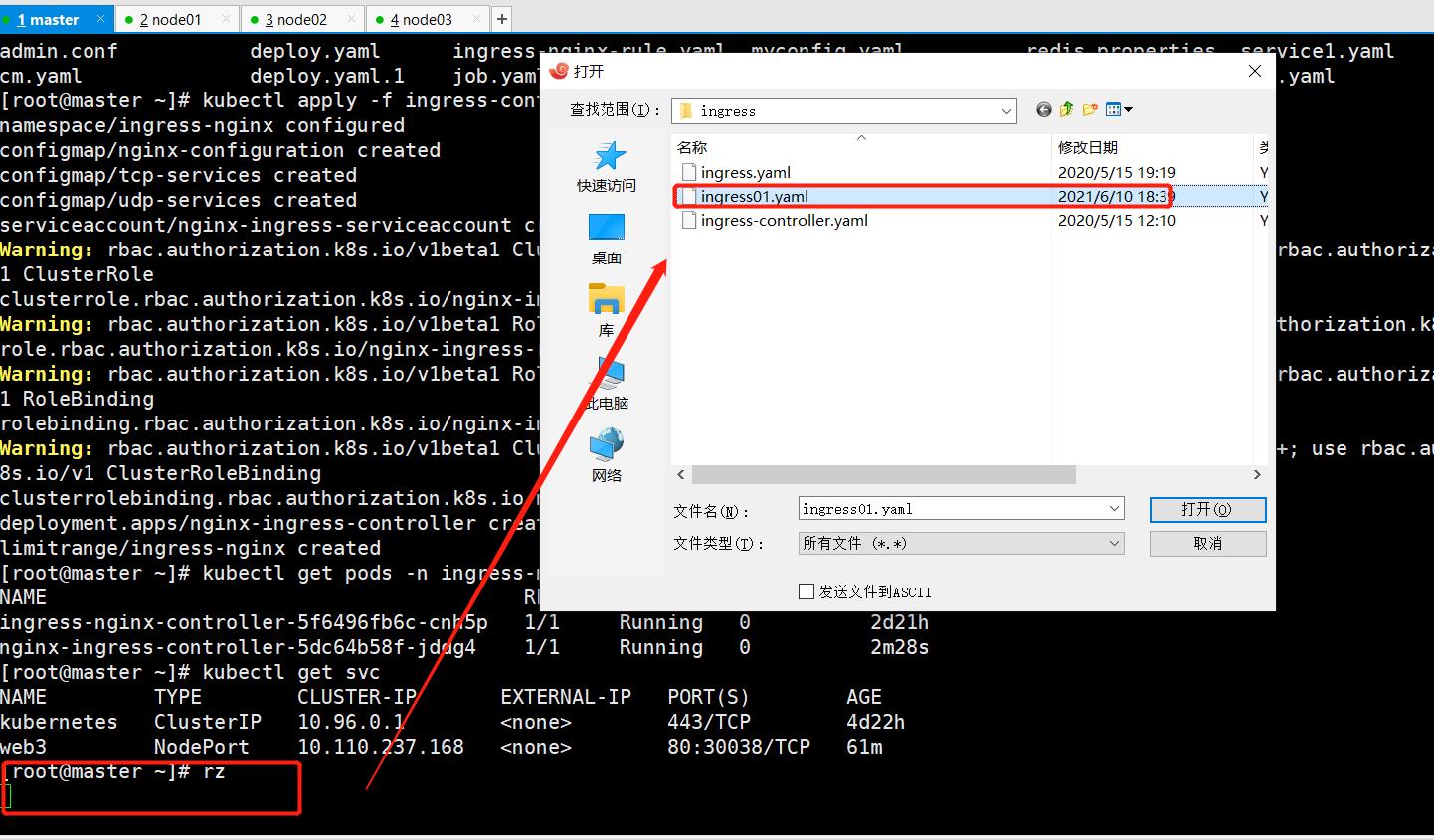This screenshot has width=1434, height=840.
Task: Open 快速访问 quick access shortcut
Action: click(607, 166)
